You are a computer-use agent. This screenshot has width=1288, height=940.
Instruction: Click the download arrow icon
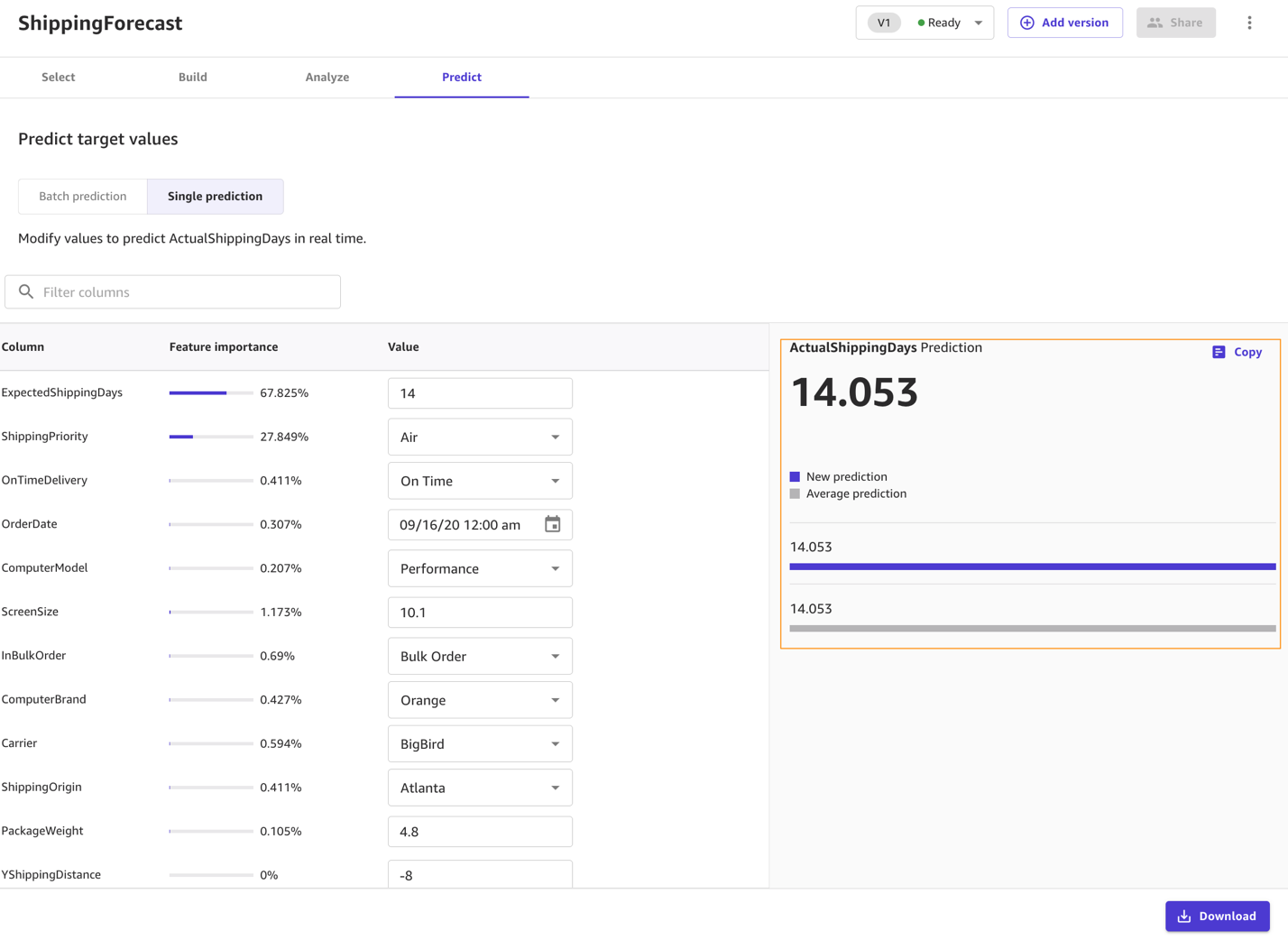tap(1184, 916)
